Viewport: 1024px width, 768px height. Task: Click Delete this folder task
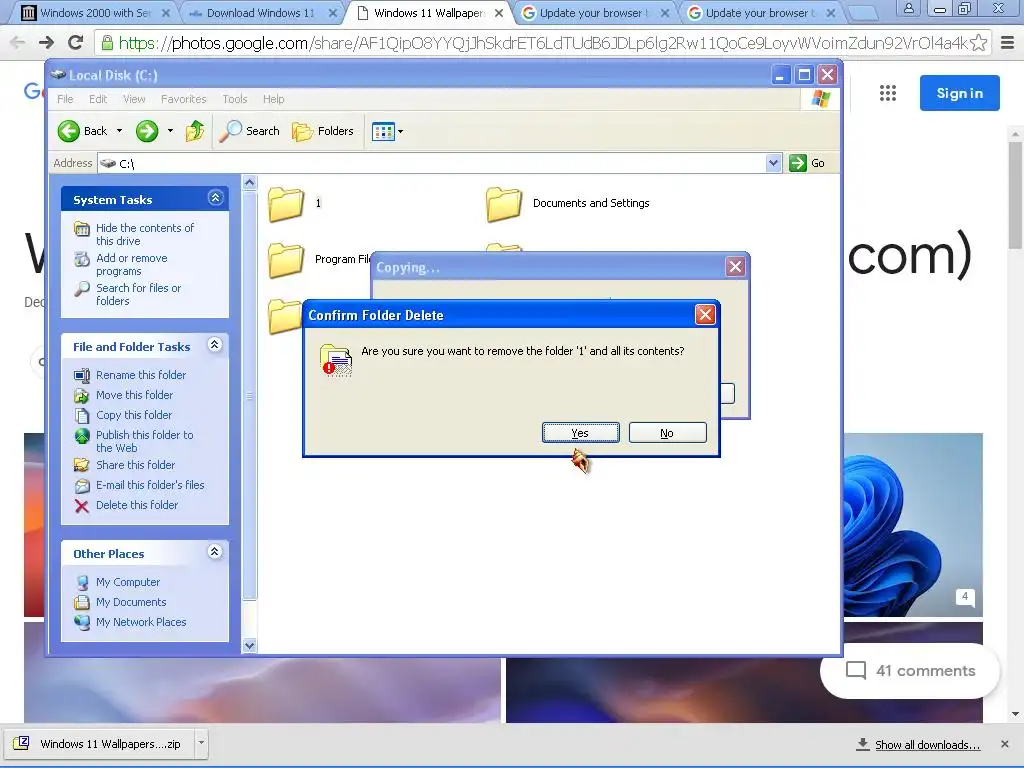pyautogui.click(x=137, y=505)
